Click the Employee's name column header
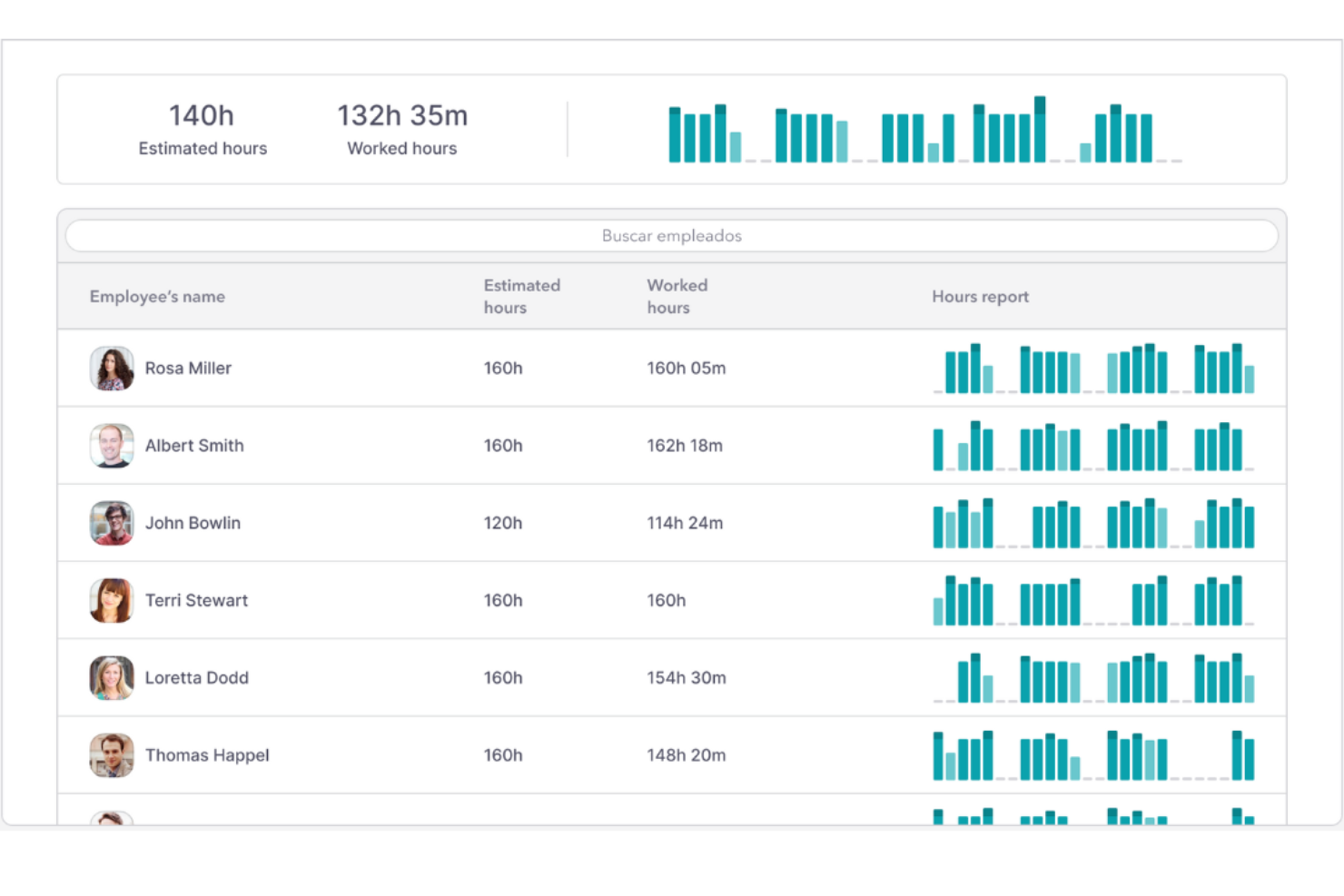1344x896 pixels. pyautogui.click(x=157, y=297)
